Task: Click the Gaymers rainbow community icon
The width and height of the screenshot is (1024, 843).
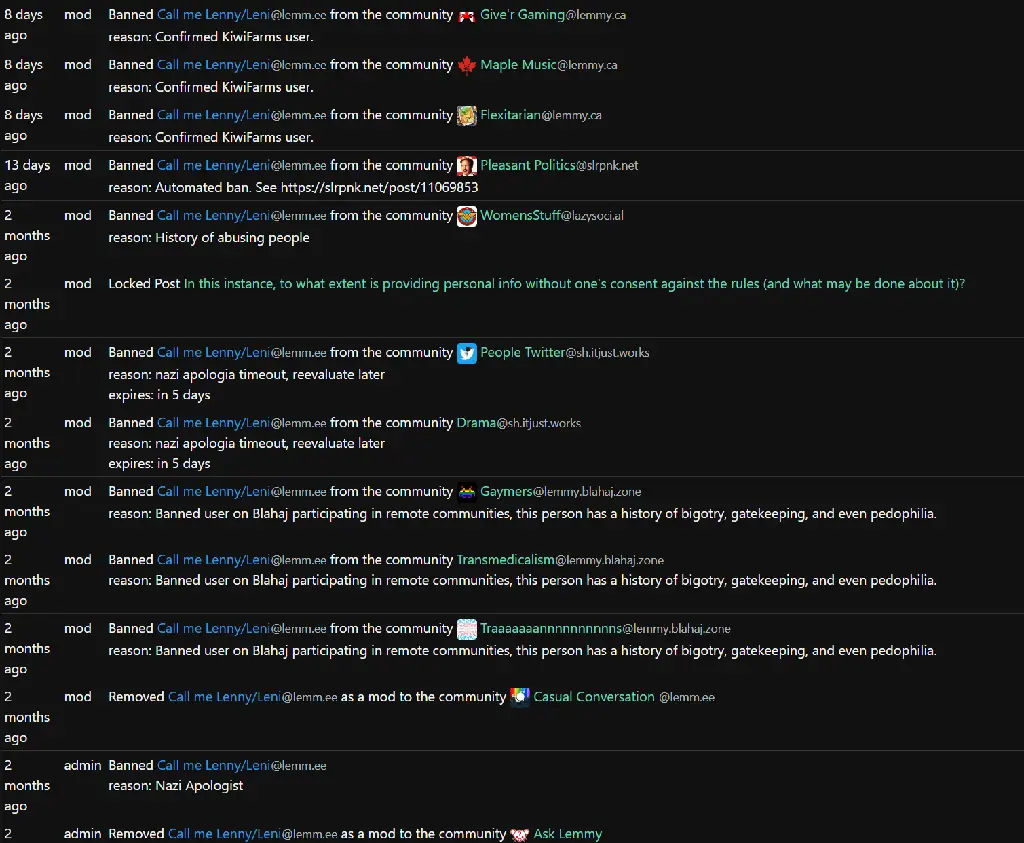Action: pos(466,492)
